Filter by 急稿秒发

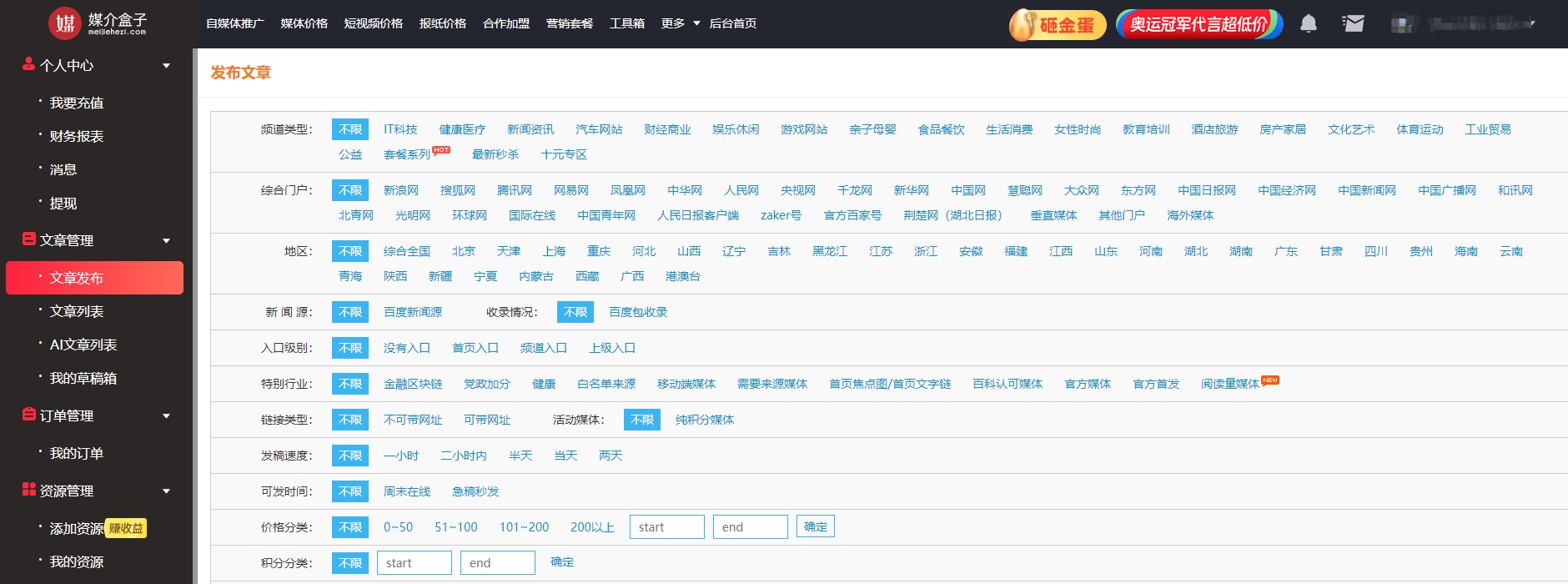(x=475, y=491)
